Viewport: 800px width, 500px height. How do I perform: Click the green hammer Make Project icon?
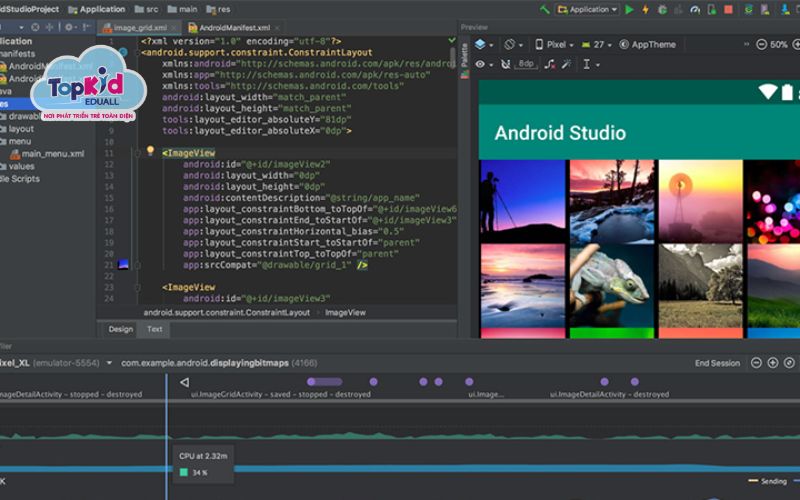click(x=544, y=9)
